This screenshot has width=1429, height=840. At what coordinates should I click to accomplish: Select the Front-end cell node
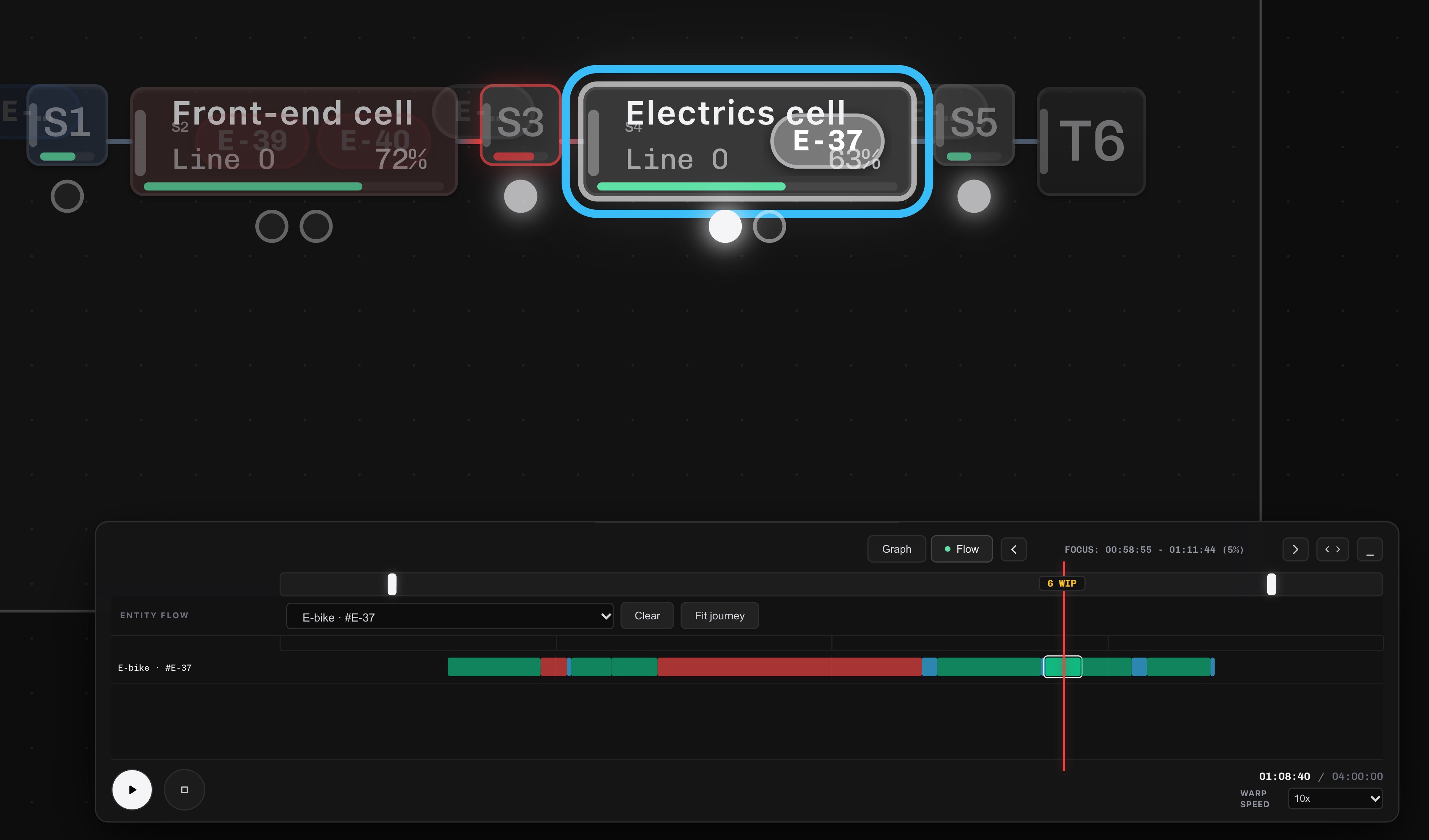294,141
